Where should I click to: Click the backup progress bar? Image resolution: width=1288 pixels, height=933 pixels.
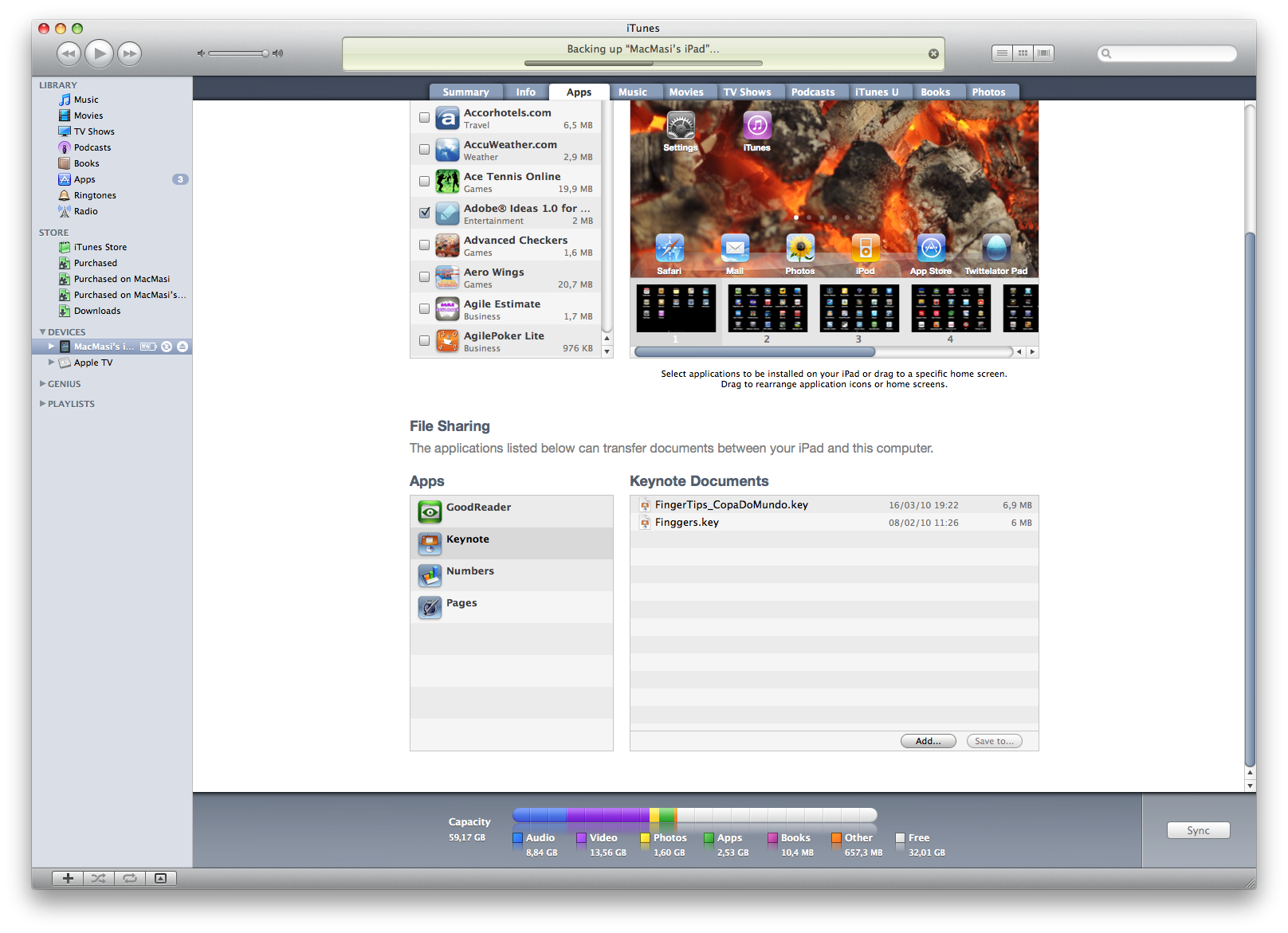(643, 63)
